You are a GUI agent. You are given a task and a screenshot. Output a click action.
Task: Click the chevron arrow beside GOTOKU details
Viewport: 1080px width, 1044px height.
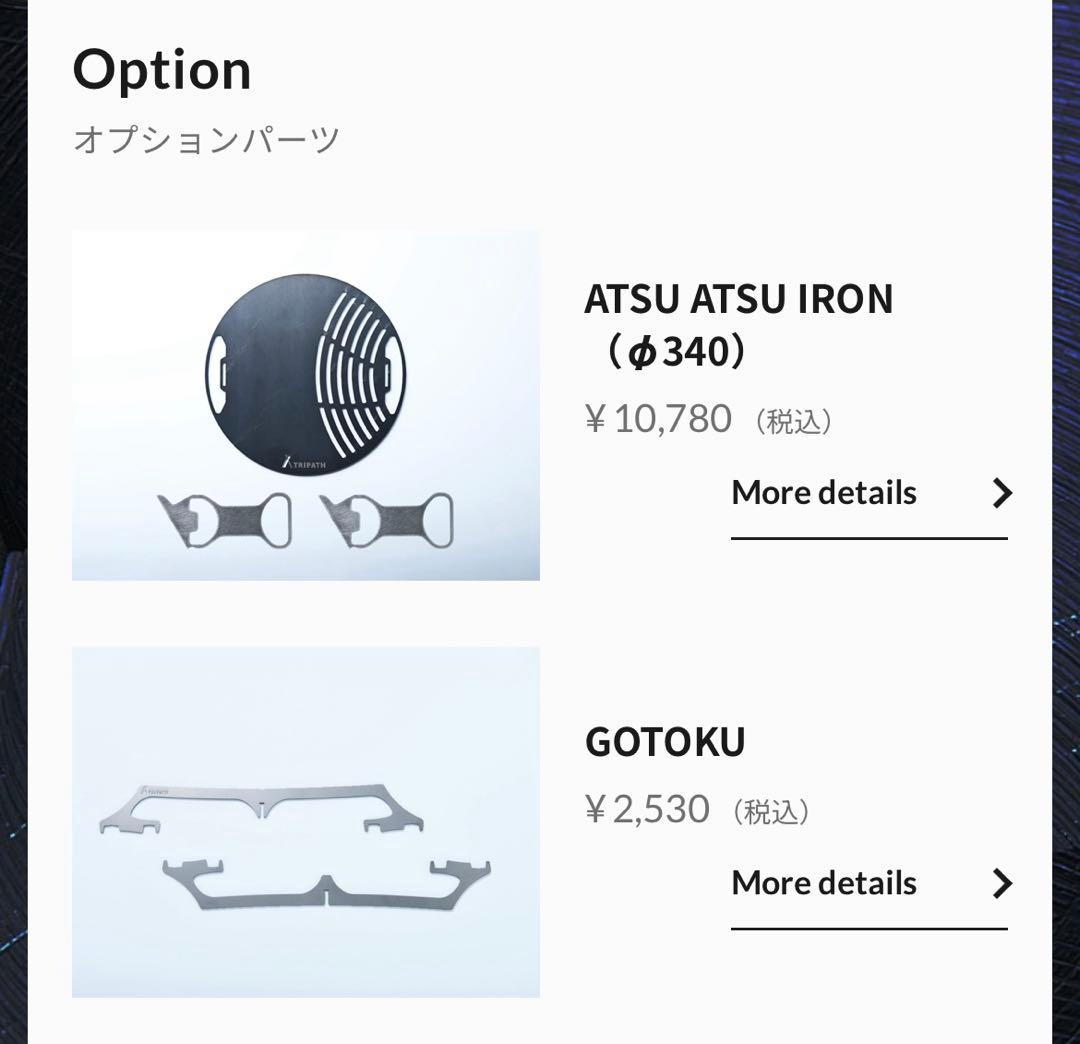coord(1002,883)
